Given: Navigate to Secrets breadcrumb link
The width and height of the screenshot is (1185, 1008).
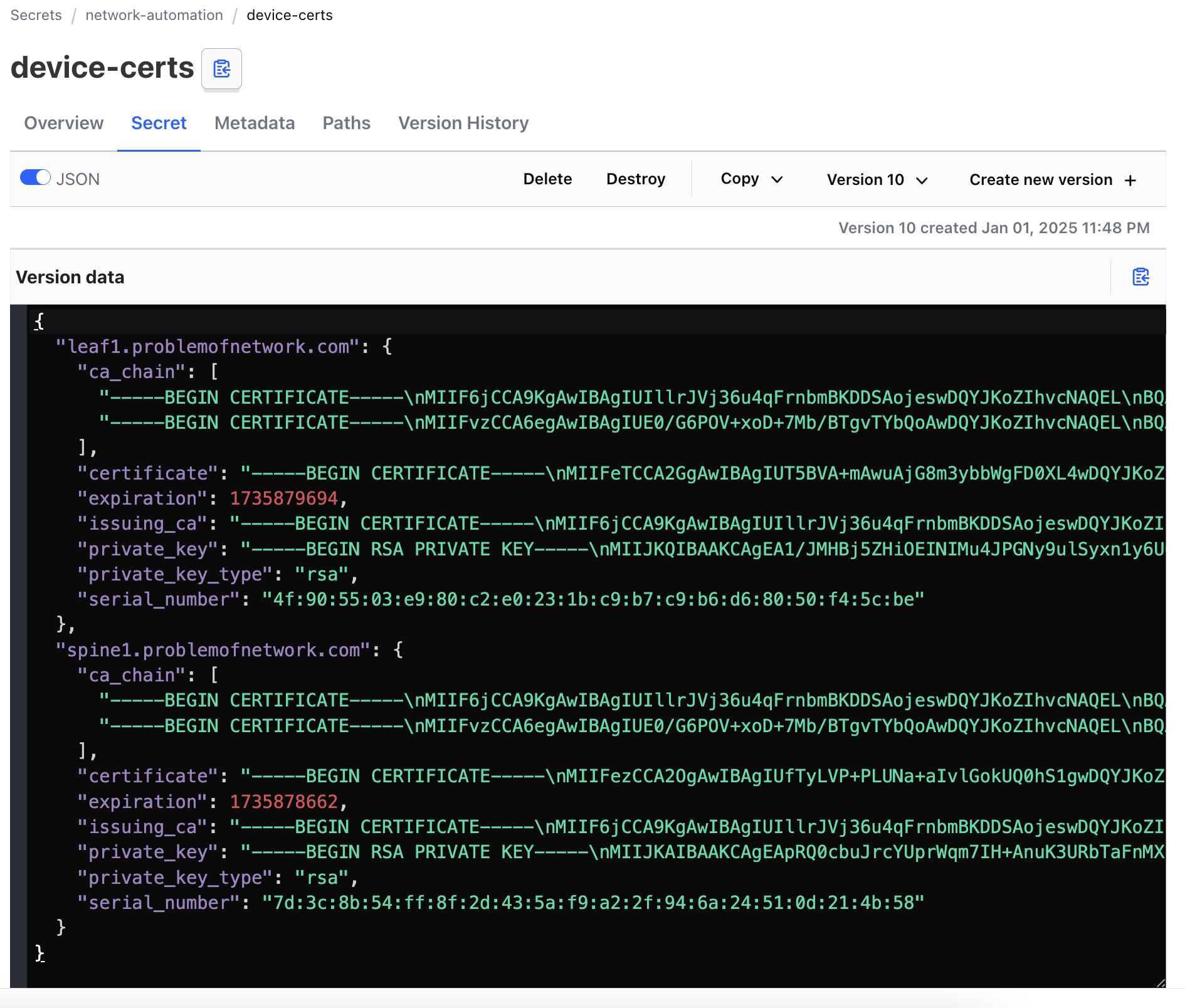Looking at the screenshot, I should click(36, 15).
